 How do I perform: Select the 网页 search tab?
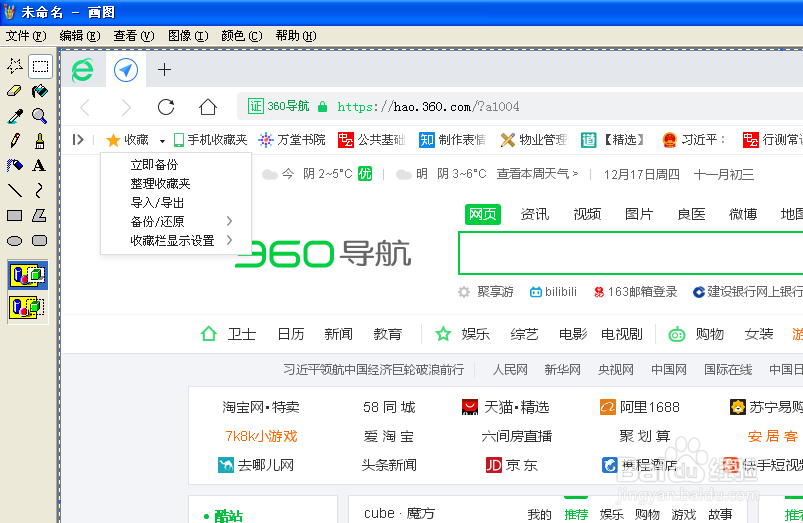coord(482,214)
